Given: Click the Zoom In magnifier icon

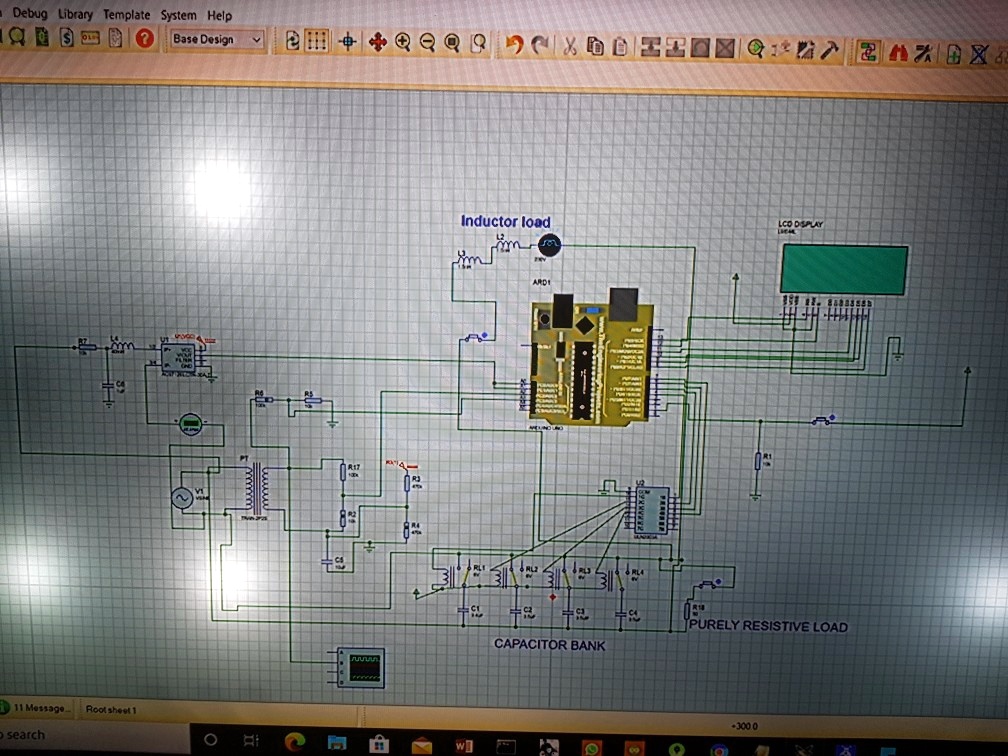Looking at the screenshot, I should 403,42.
